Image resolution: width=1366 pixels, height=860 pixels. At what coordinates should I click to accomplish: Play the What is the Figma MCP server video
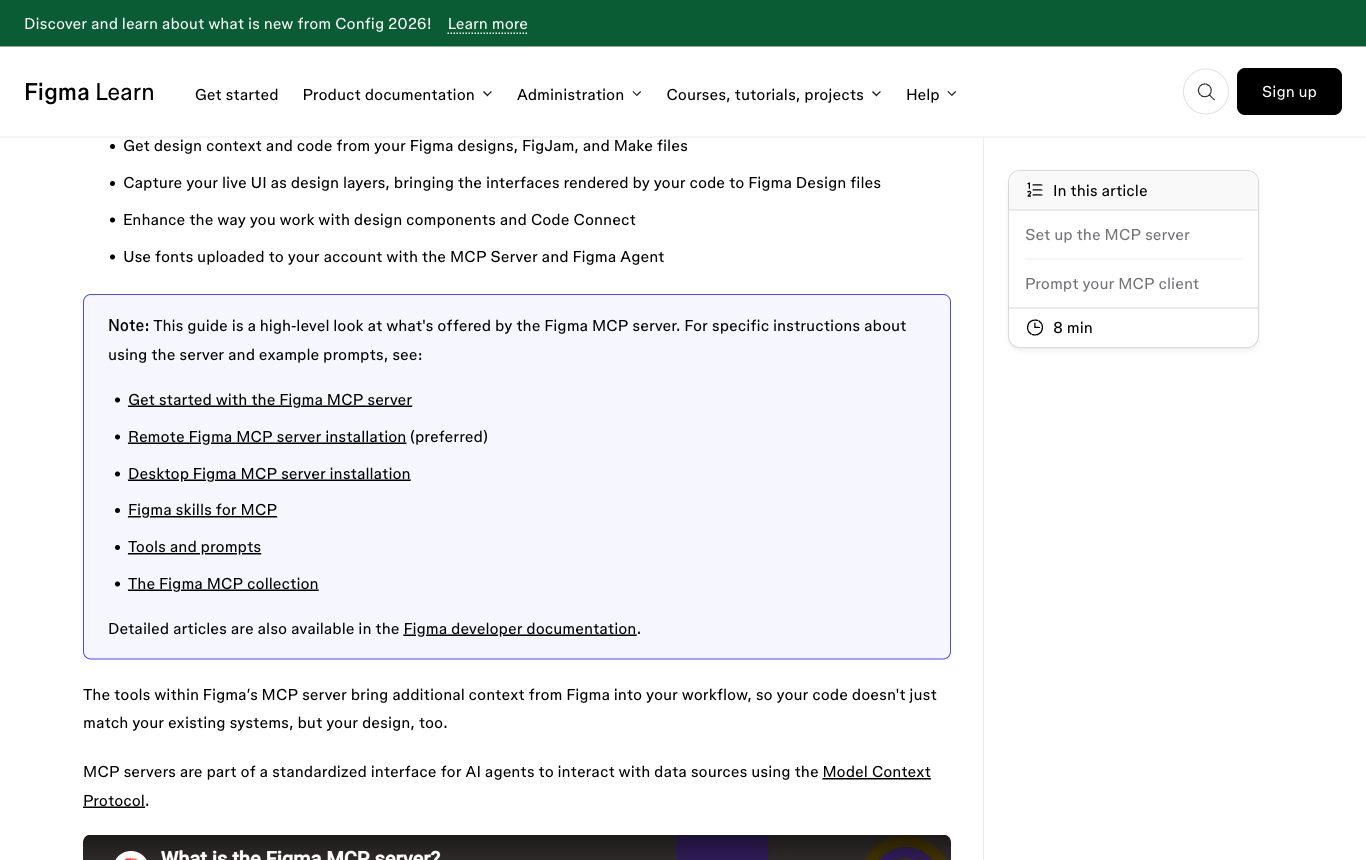tap(517, 848)
